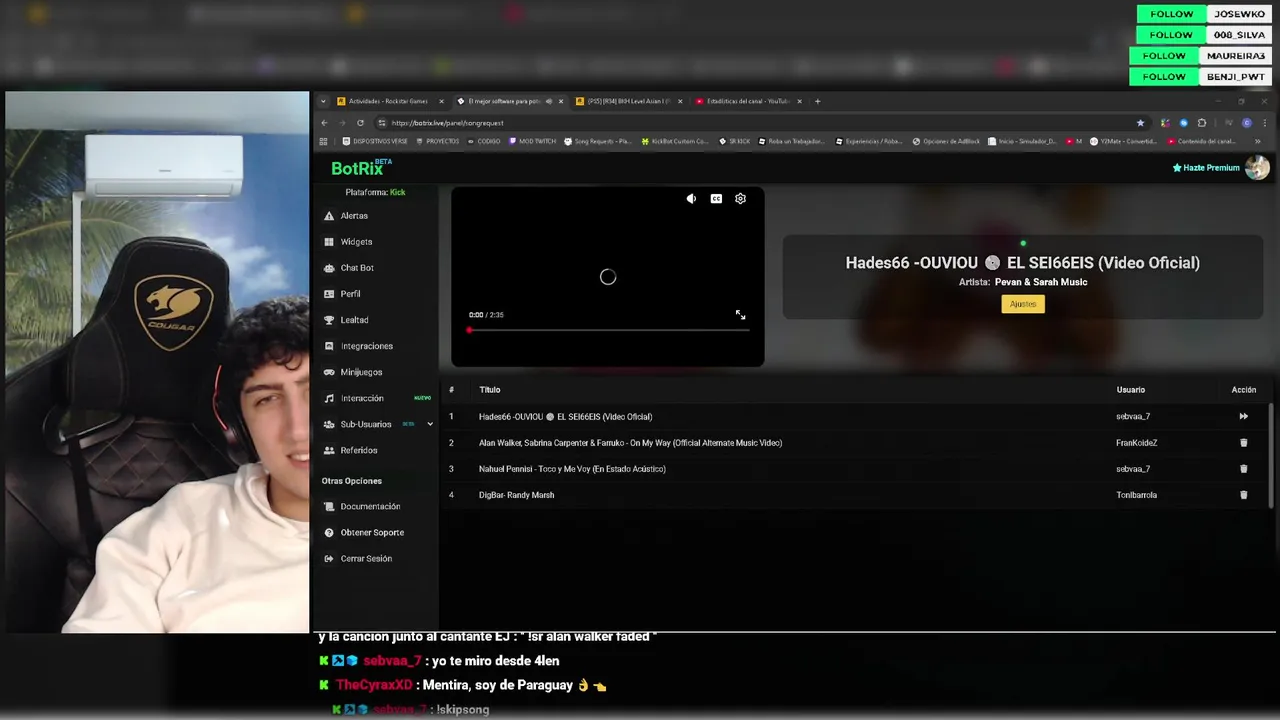The image size is (1280, 720).
Task: Click the BotRix logo
Action: (361, 168)
